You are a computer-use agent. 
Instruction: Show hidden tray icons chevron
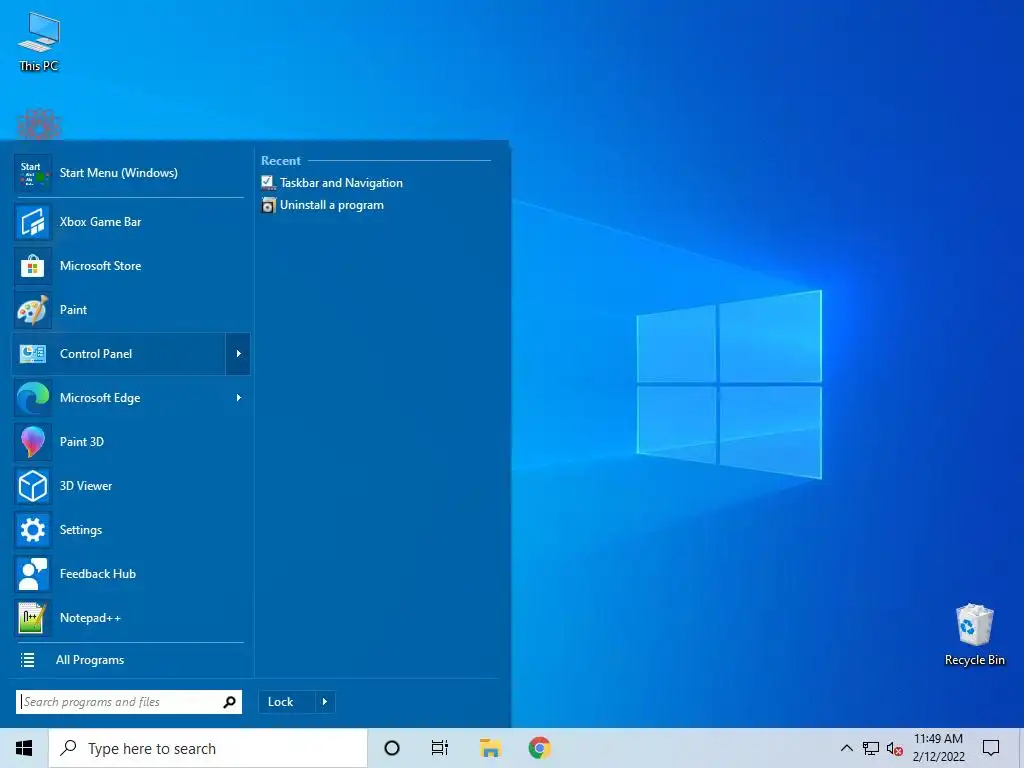click(846, 748)
